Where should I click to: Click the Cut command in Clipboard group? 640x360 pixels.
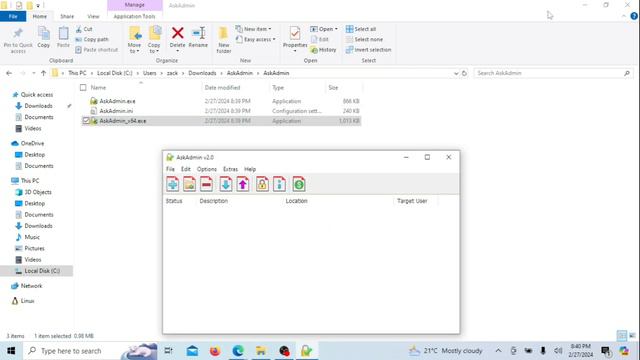point(84,29)
